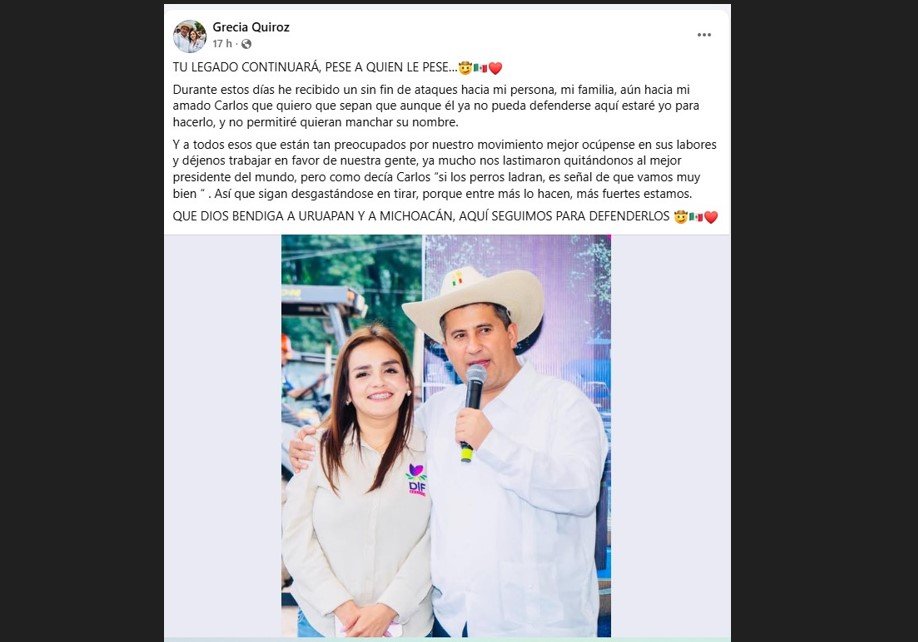918x642 pixels.
Task: Click the paragraph starting 'Y a todos esos'
Action: pyautogui.click(x=444, y=169)
